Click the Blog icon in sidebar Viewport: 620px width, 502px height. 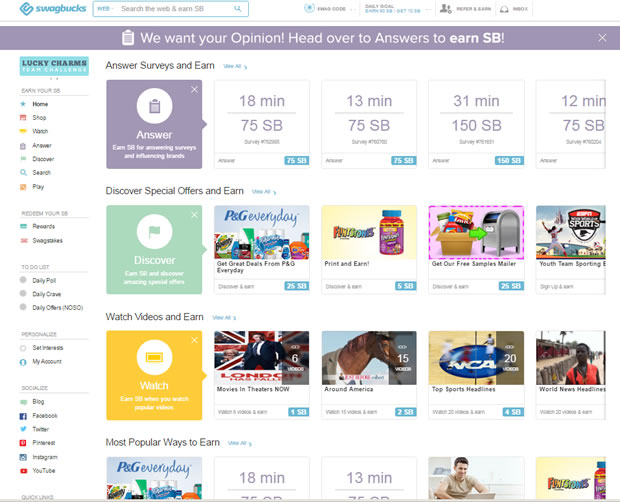(23, 402)
